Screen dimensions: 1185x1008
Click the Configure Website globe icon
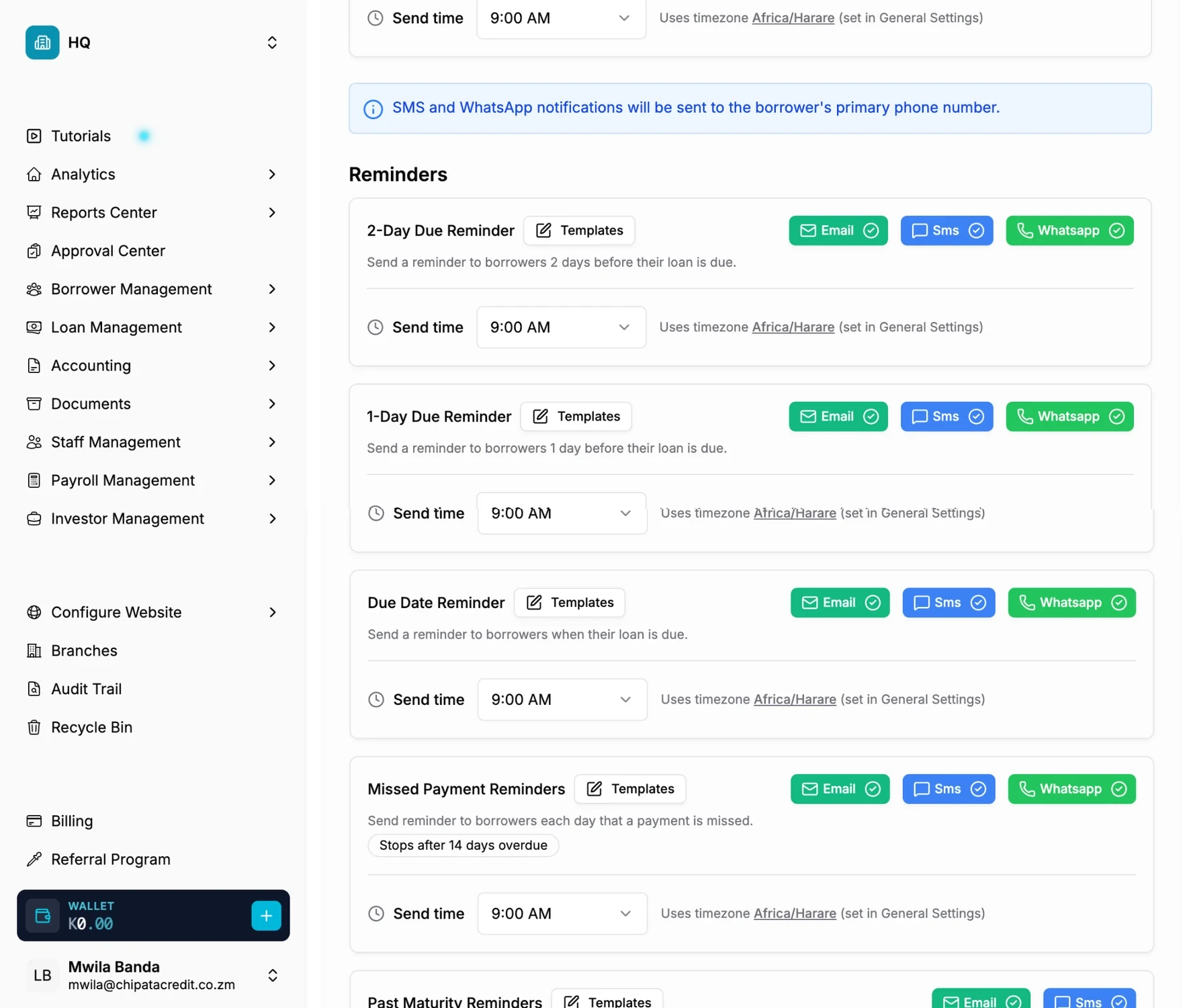point(34,612)
